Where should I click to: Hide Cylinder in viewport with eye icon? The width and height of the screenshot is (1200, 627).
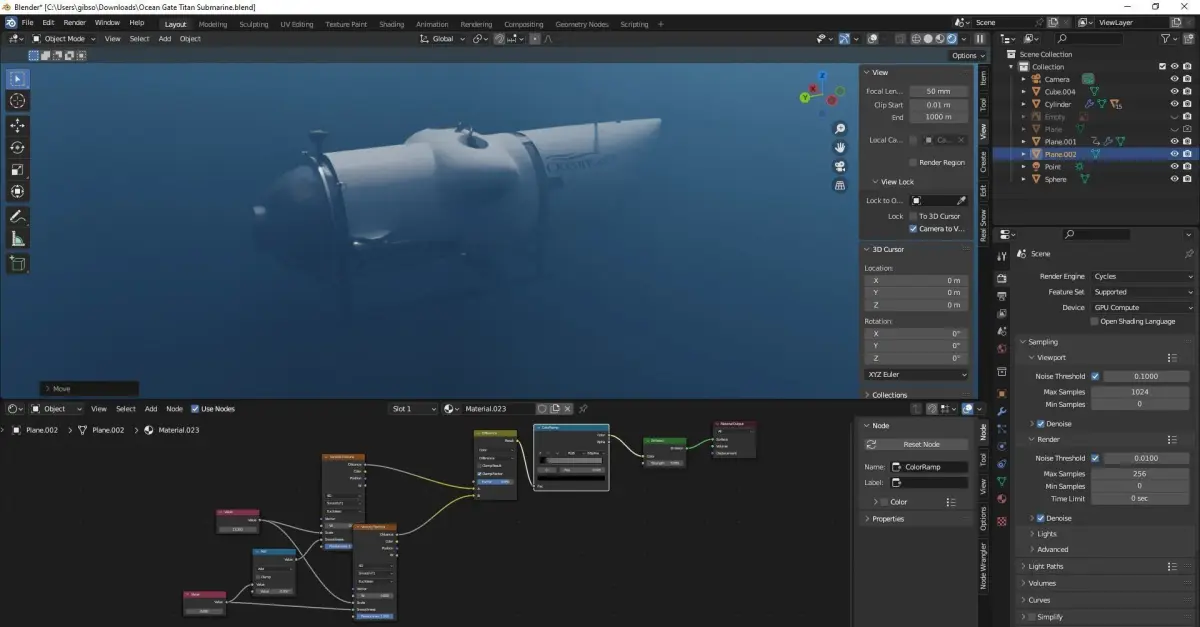click(1174, 104)
